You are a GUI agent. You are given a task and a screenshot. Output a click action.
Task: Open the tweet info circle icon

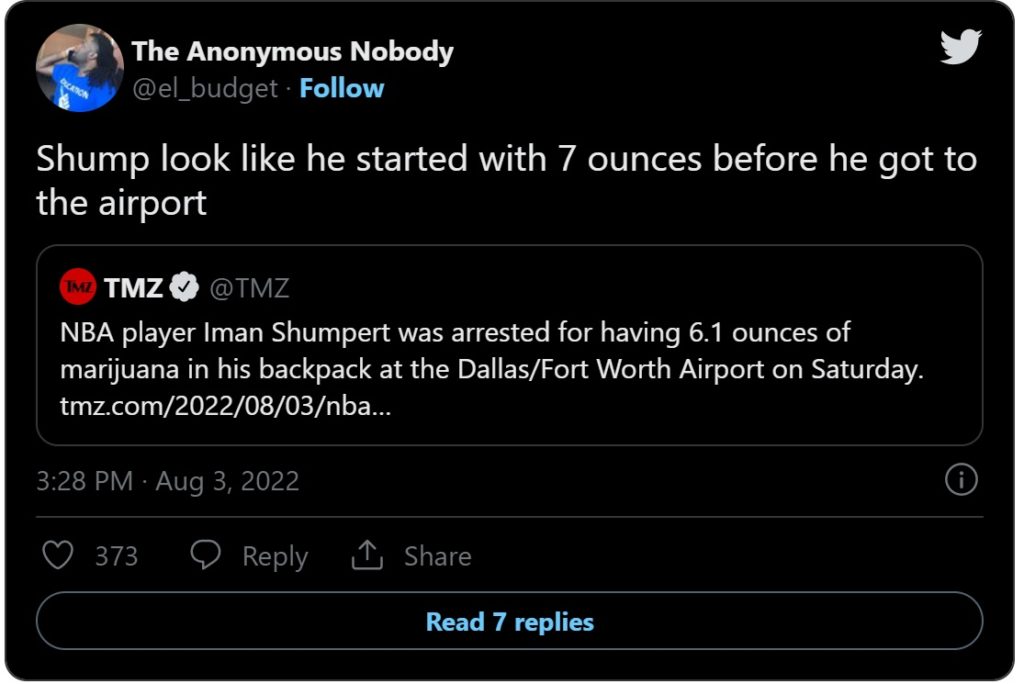pos(960,480)
